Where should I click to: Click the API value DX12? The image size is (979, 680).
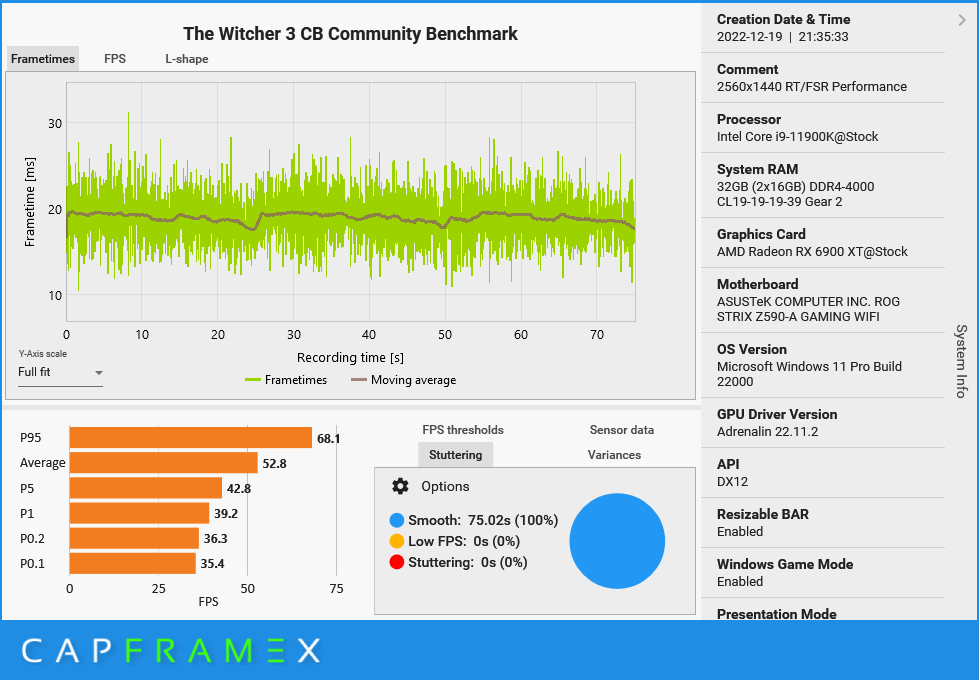pos(732,481)
